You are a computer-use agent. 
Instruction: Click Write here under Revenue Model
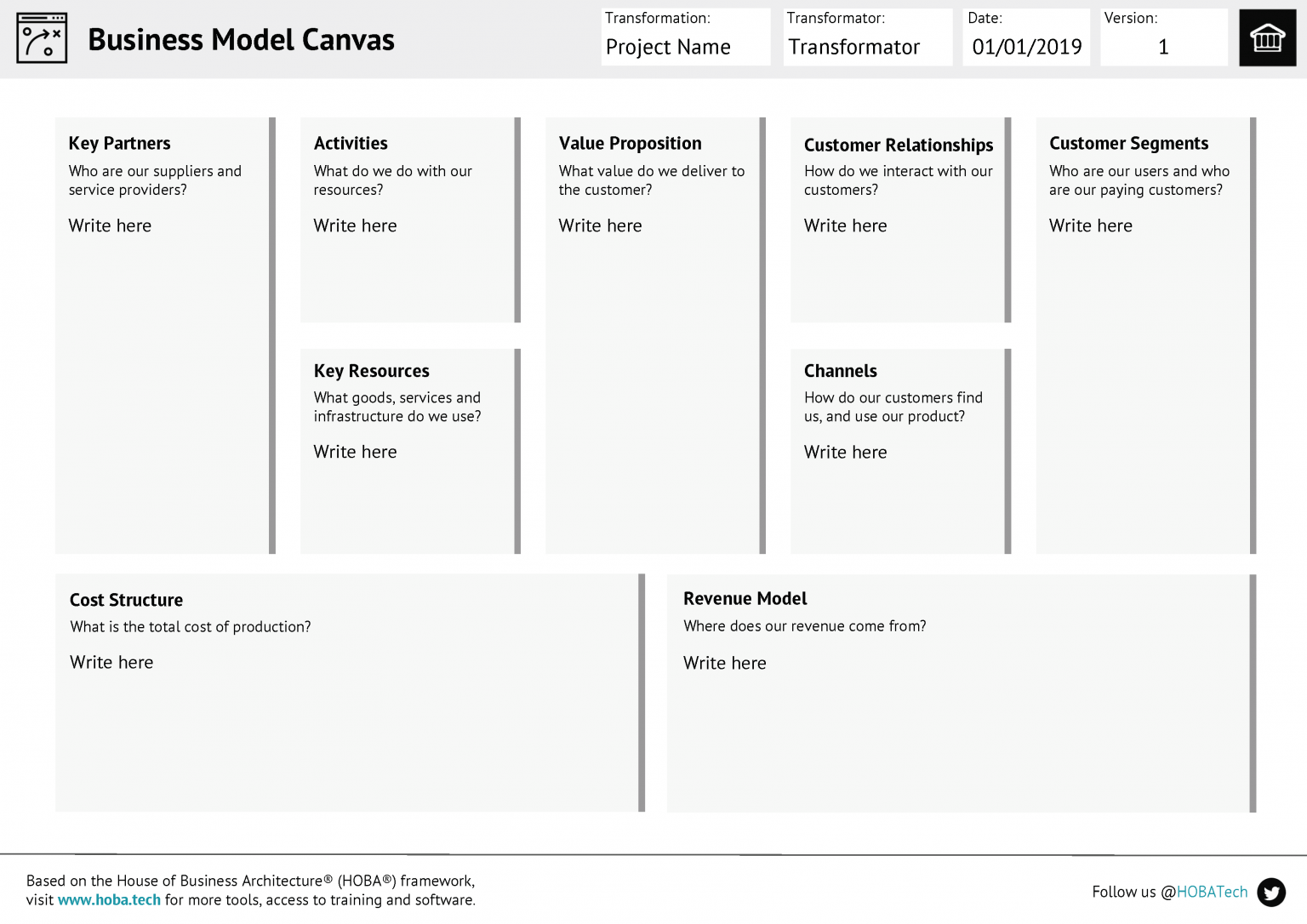[x=725, y=663]
